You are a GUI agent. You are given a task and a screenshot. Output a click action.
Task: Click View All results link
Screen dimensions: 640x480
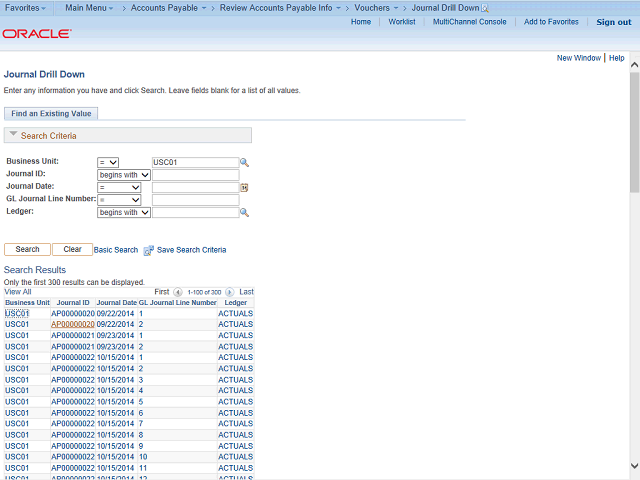18,292
